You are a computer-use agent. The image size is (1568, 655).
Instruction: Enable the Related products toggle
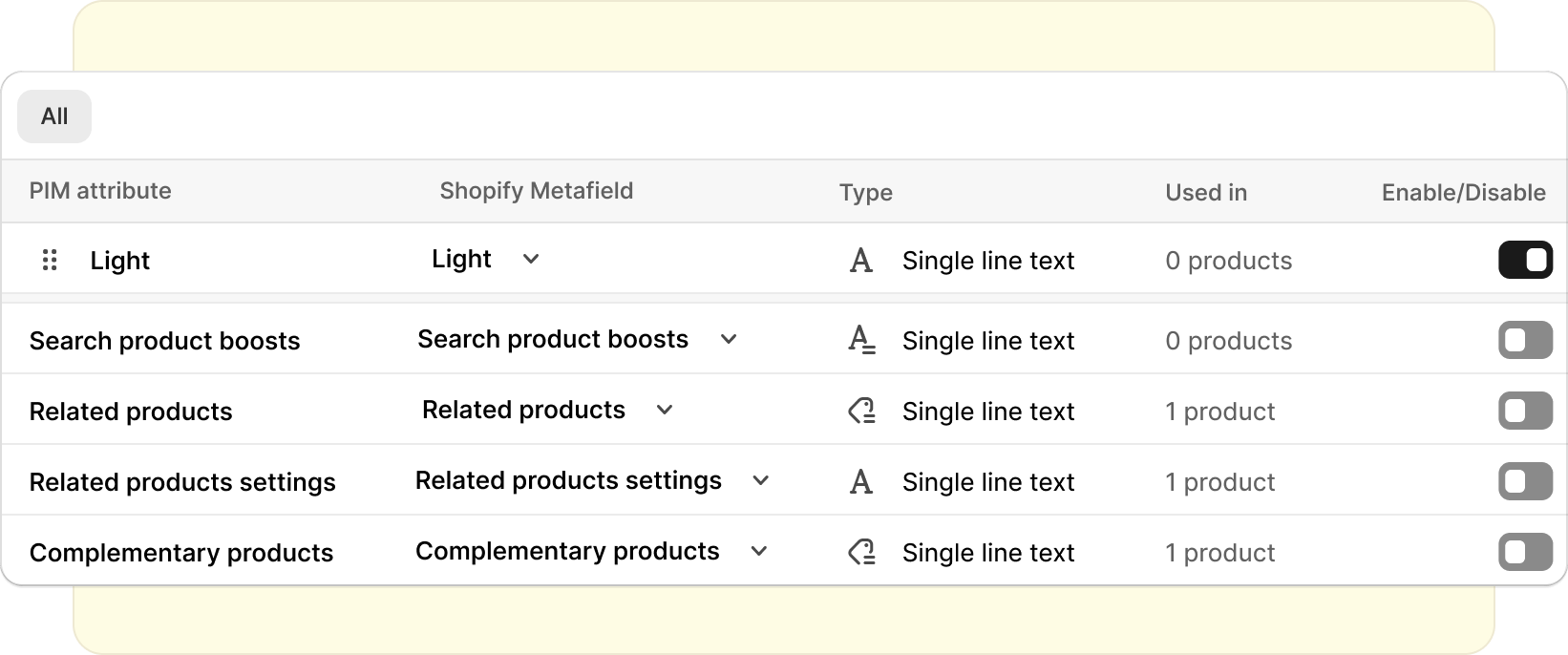click(x=1525, y=412)
